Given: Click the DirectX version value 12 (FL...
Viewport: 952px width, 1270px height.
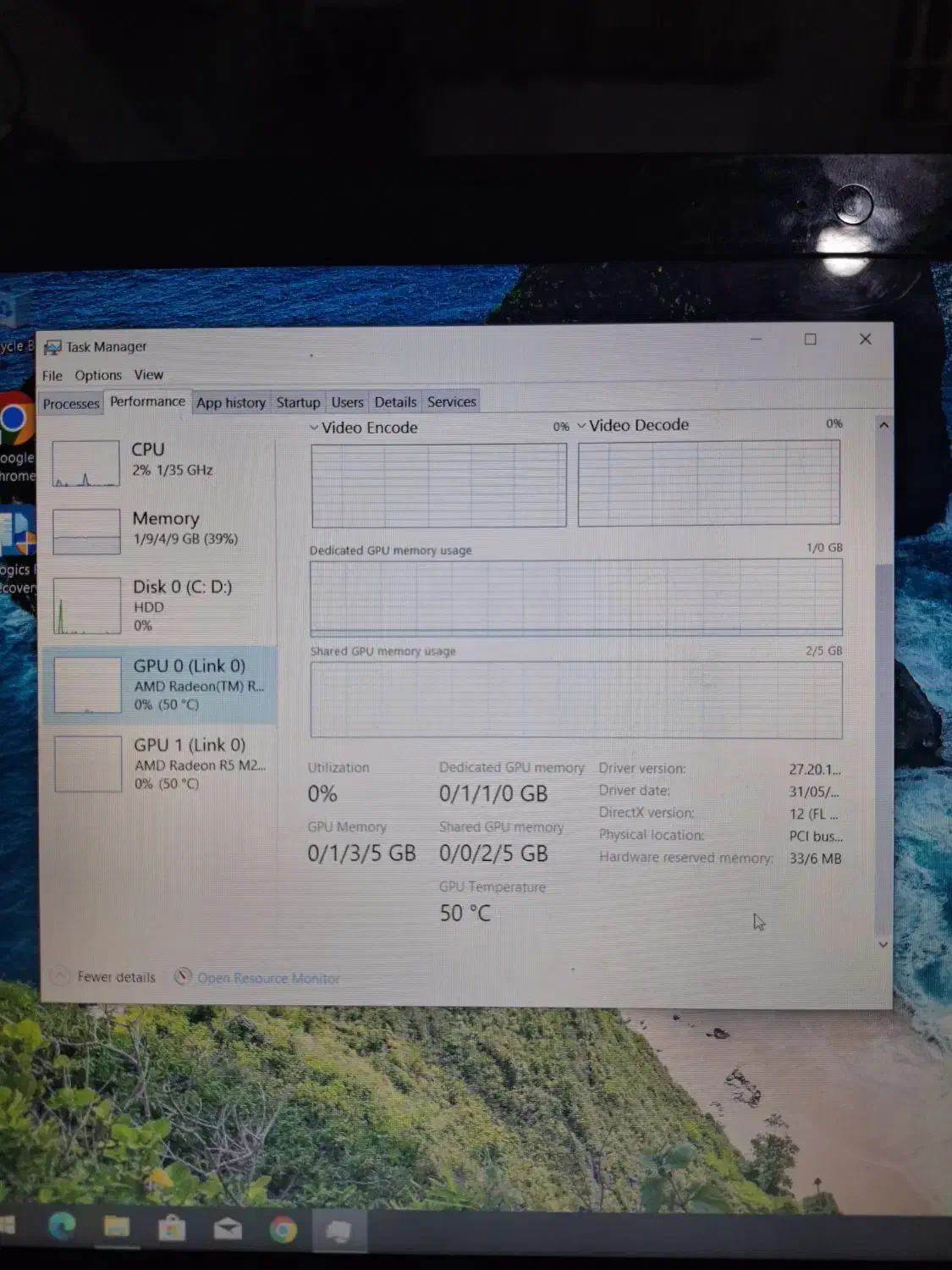Looking at the screenshot, I should pos(814,814).
